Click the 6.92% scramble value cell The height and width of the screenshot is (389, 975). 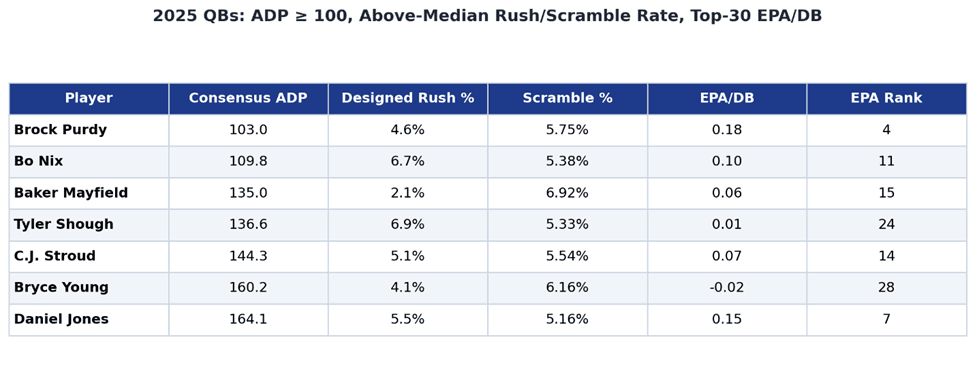(x=567, y=193)
